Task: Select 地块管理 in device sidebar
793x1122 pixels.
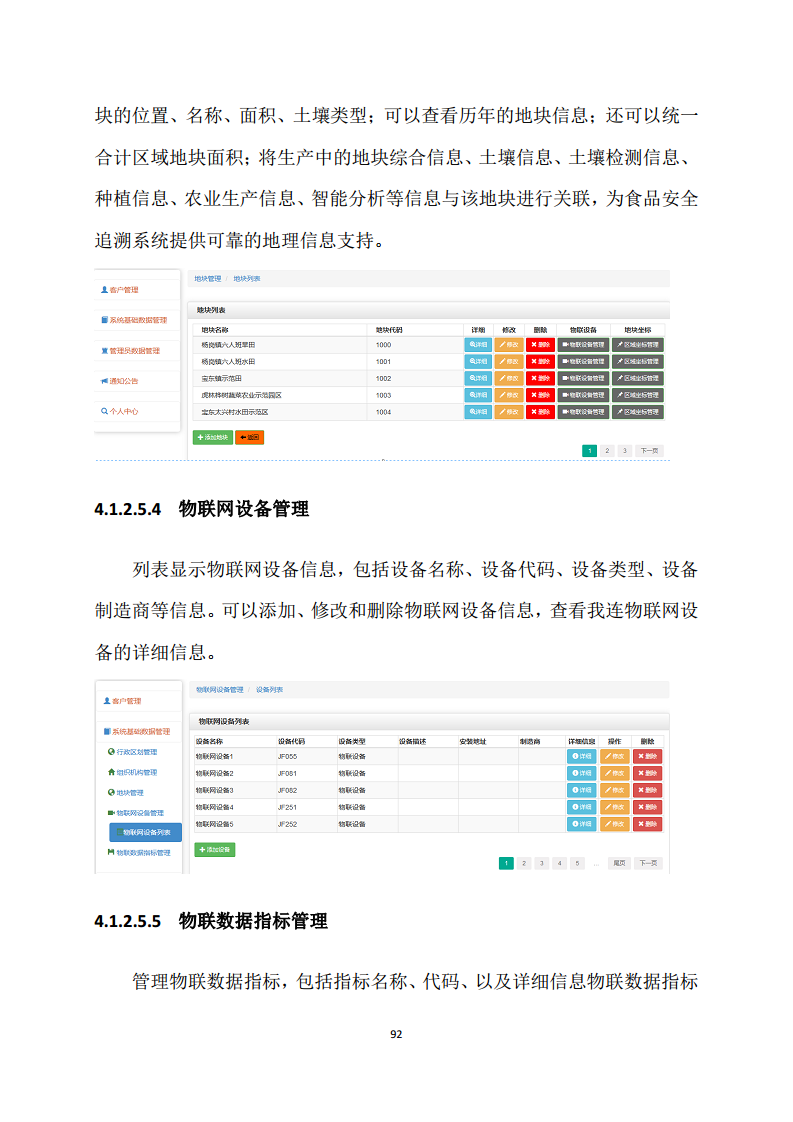Action: click(126, 793)
